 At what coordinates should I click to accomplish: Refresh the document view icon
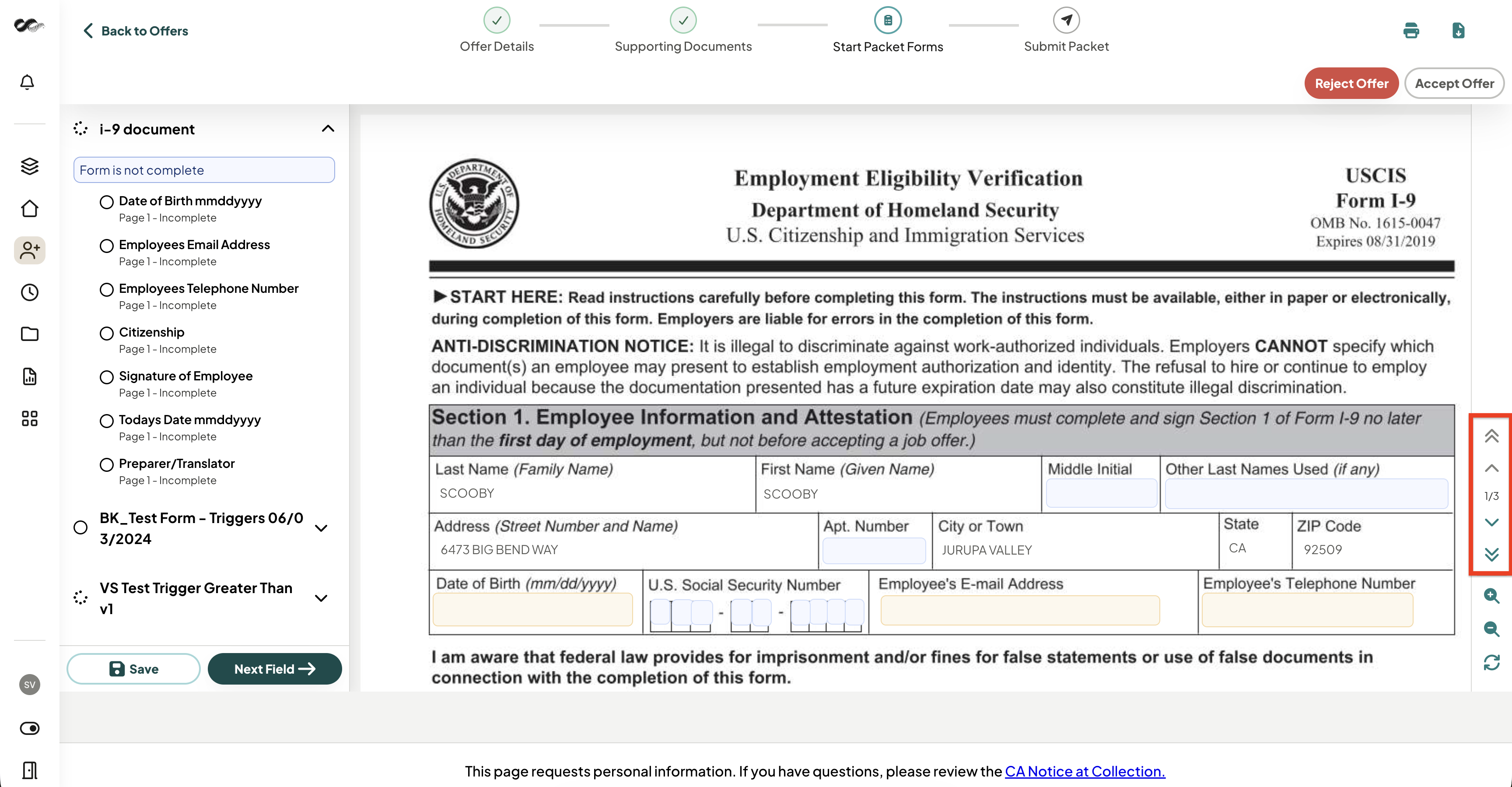(x=1491, y=663)
